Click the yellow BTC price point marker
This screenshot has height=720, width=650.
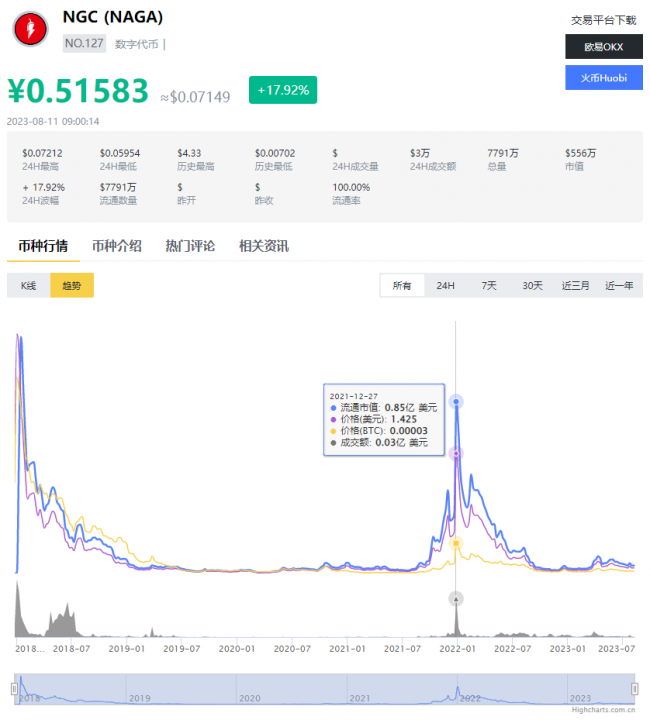click(456, 543)
